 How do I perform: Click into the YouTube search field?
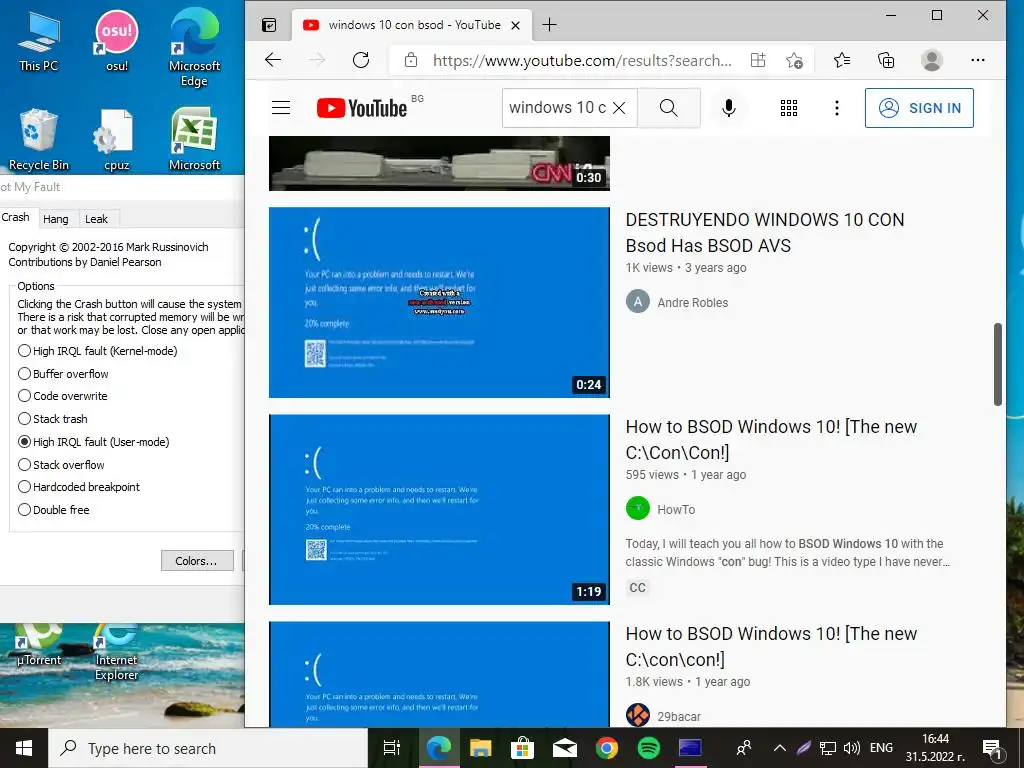pyautogui.click(x=557, y=108)
